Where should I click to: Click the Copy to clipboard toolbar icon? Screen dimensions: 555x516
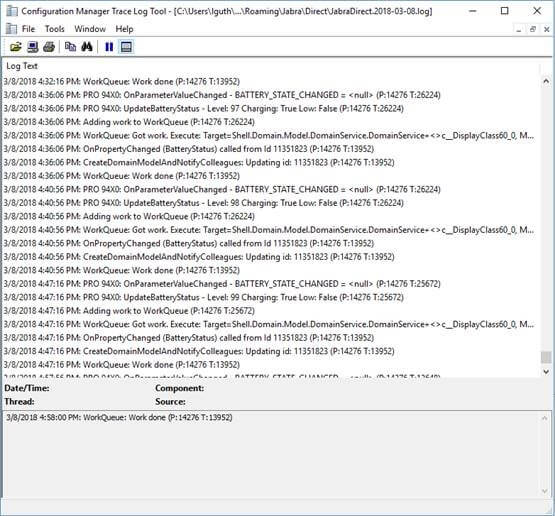pyautogui.click(x=70, y=47)
